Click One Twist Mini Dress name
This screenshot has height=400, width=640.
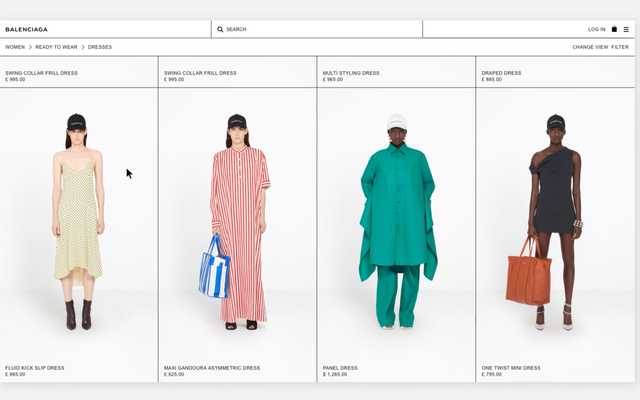[511, 368]
